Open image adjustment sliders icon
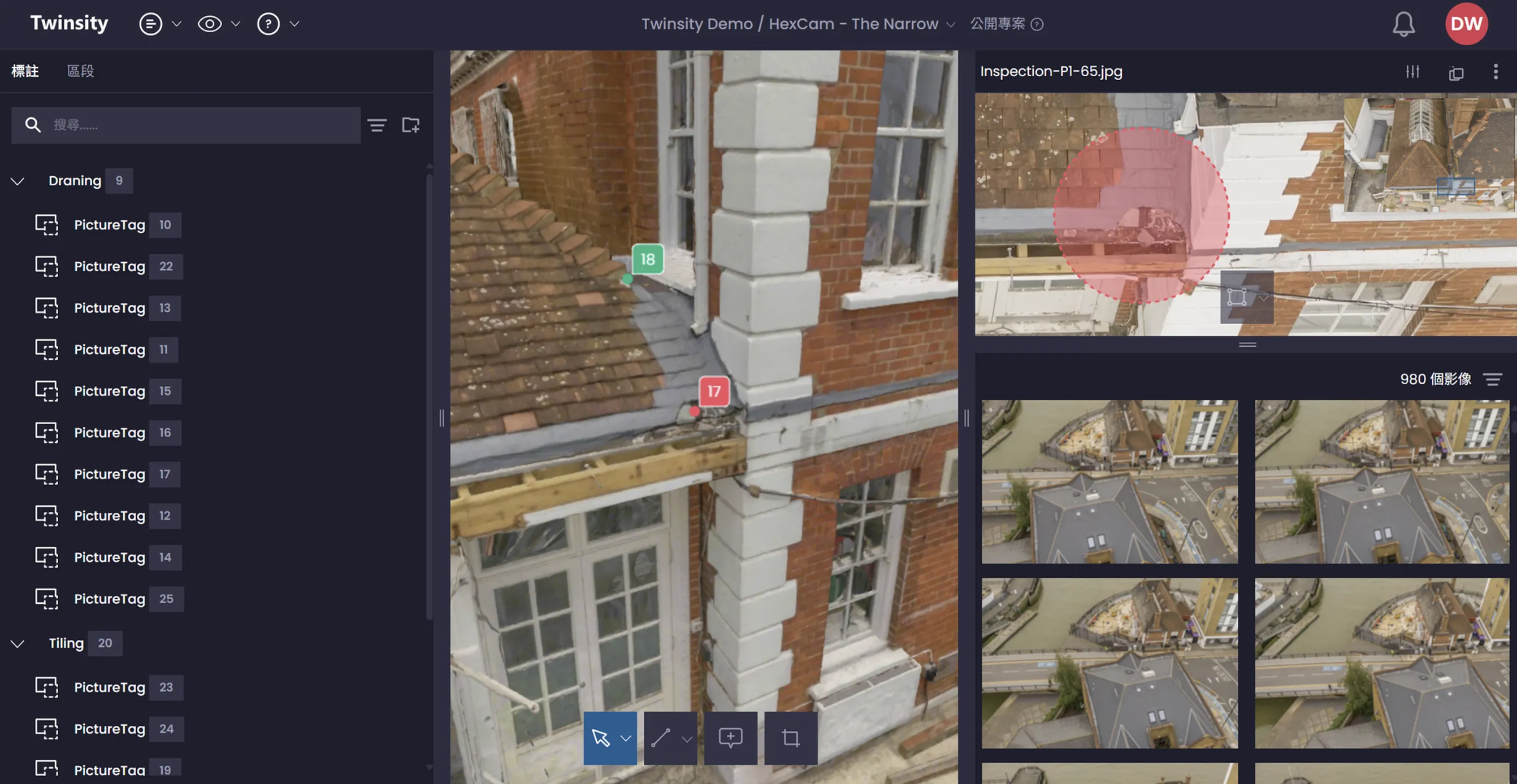The height and width of the screenshot is (784, 1517). 1412,72
